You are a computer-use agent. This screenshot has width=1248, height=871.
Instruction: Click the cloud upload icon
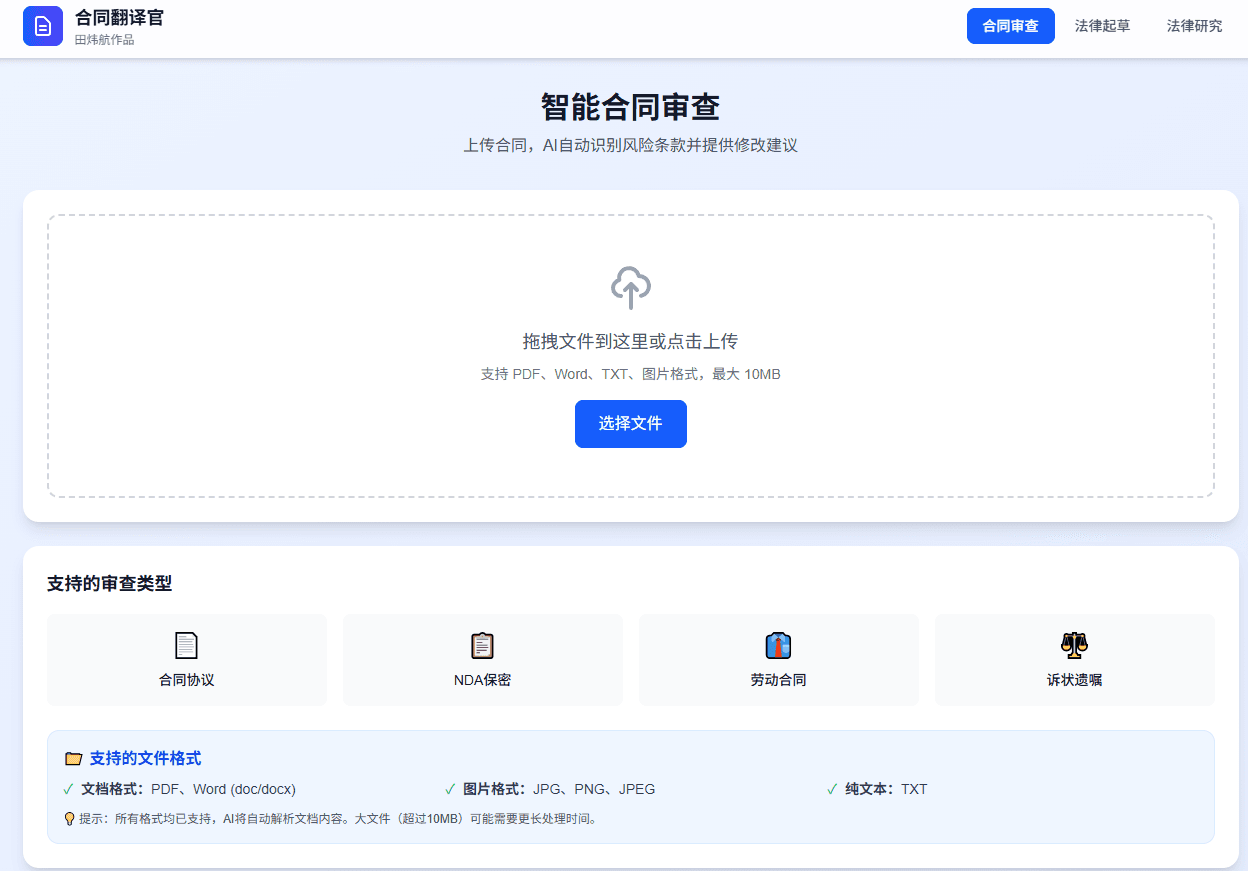pyautogui.click(x=630, y=289)
